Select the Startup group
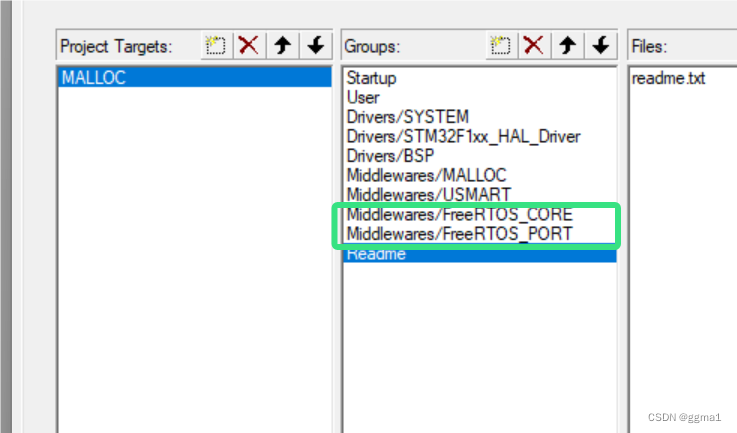The width and height of the screenshot is (737, 433). click(479, 78)
